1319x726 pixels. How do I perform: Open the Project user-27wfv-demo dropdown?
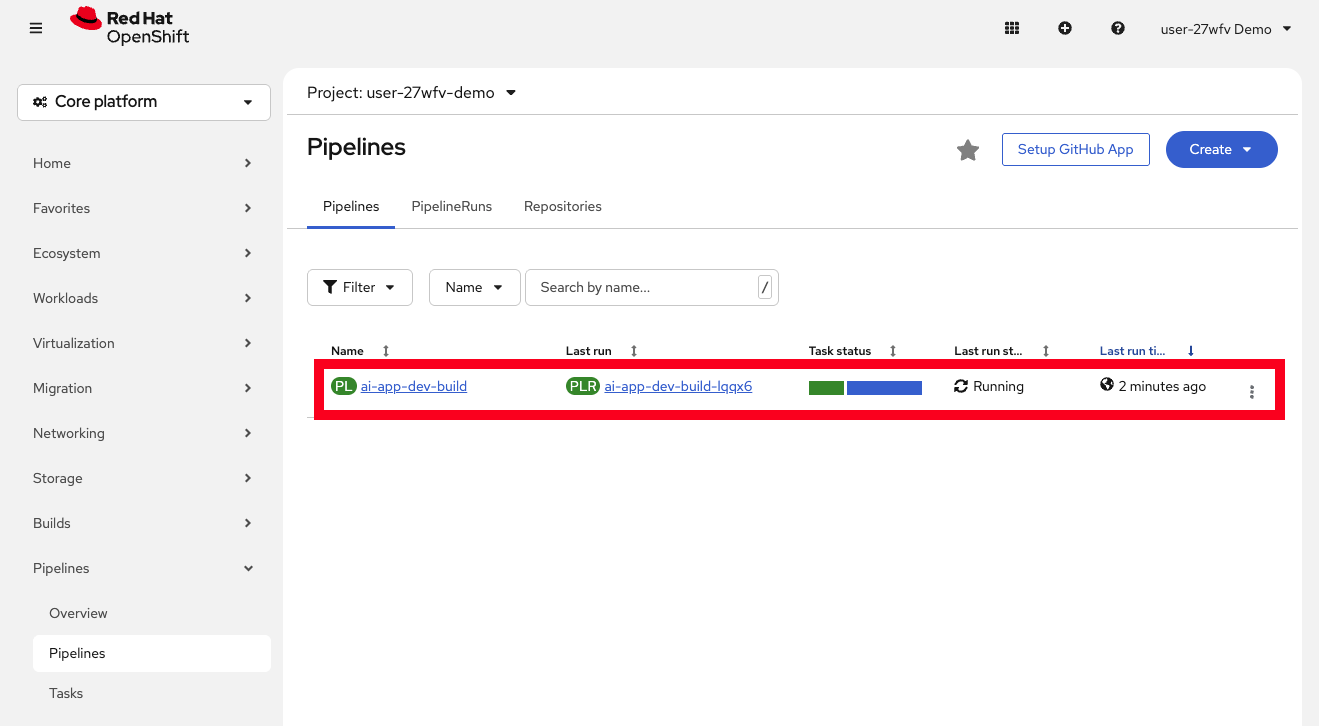click(411, 93)
